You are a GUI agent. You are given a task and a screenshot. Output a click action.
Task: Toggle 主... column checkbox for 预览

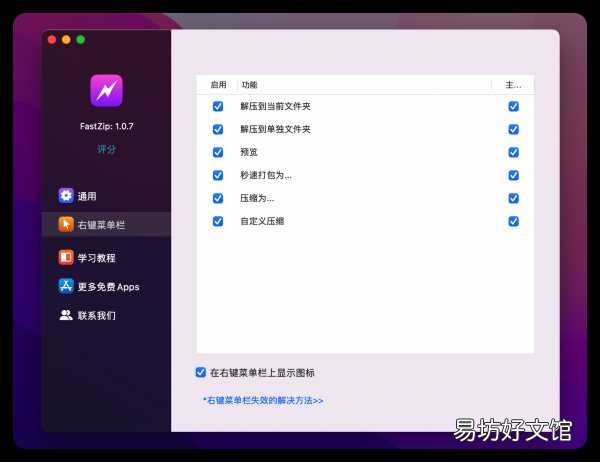pos(514,152)
